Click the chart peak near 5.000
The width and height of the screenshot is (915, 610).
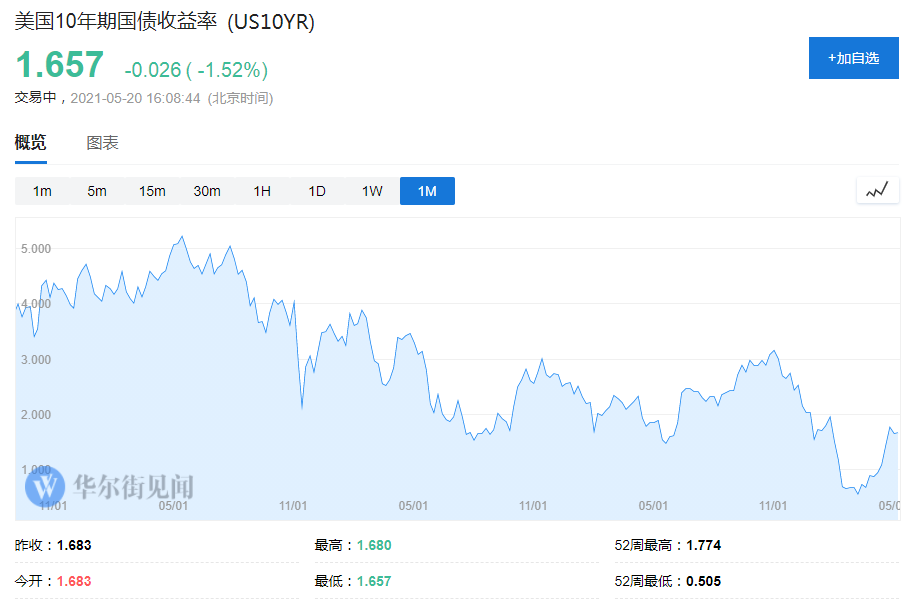(181, 237)
